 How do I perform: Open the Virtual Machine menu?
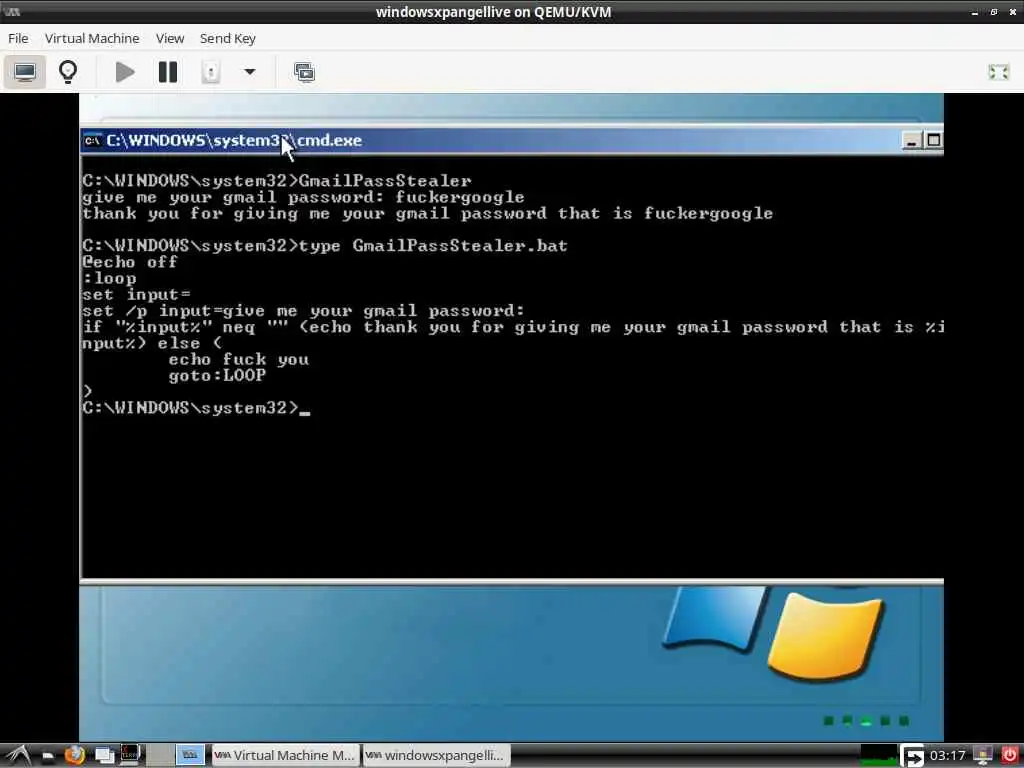pos(92,39)
